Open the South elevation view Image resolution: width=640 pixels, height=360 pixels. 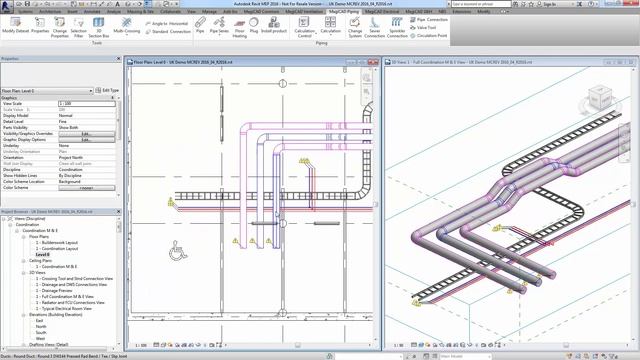point(41,333)
